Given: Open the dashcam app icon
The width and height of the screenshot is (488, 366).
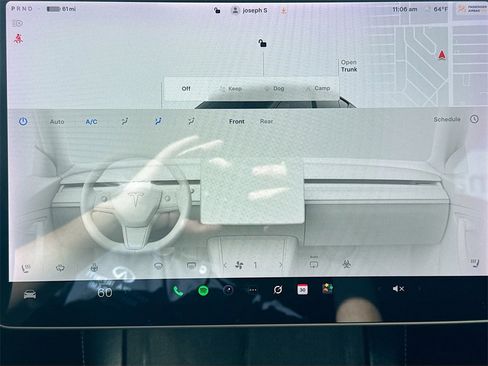Looking at the screenshot, I should 228,290.
